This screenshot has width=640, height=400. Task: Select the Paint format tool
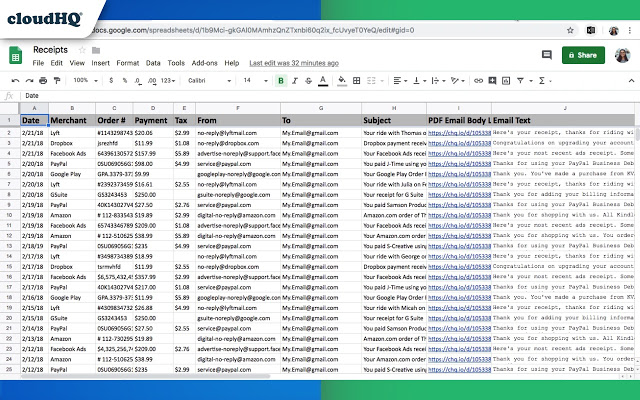(x=57, y=81)
